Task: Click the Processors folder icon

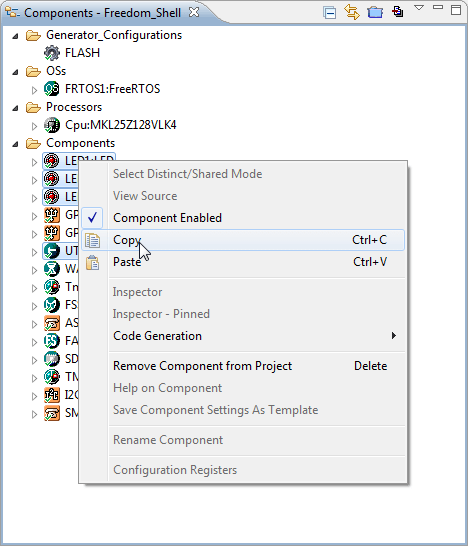Action: pyautogui.click(x=33, y=107)
